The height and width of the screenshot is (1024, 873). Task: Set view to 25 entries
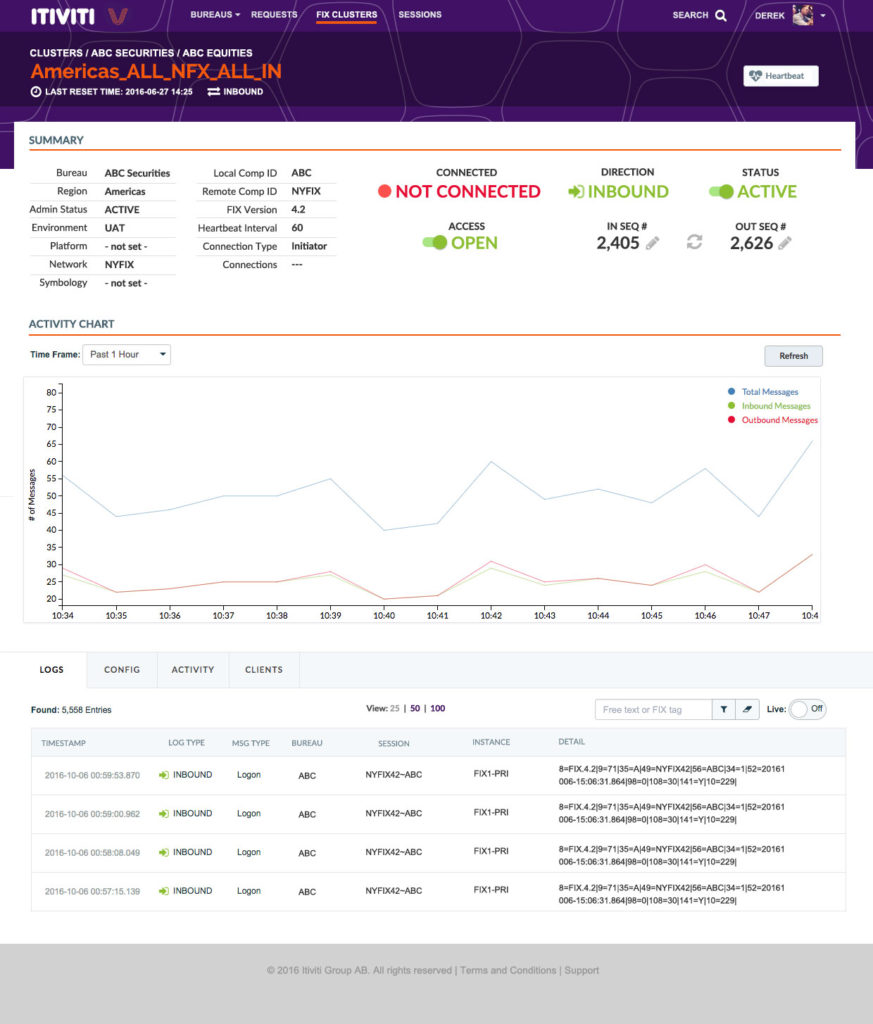coord(394,709)
